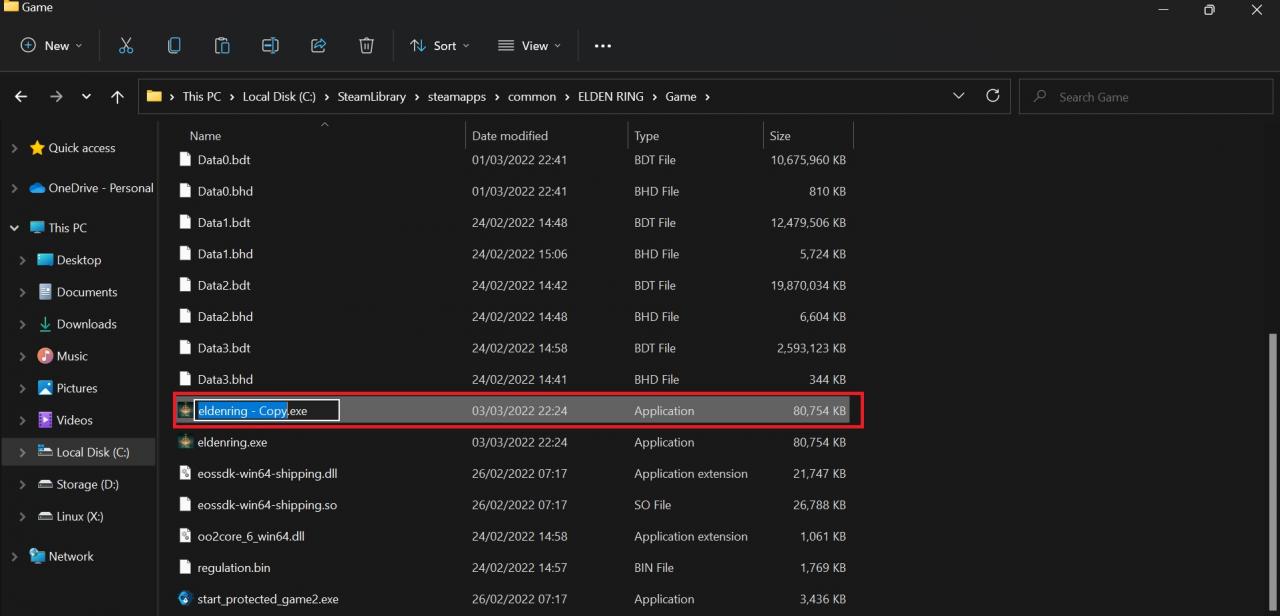This screenshot has height=616, width=1280.
Task: Expand the Linux (X:) node
Action: (x=22, y=516)
